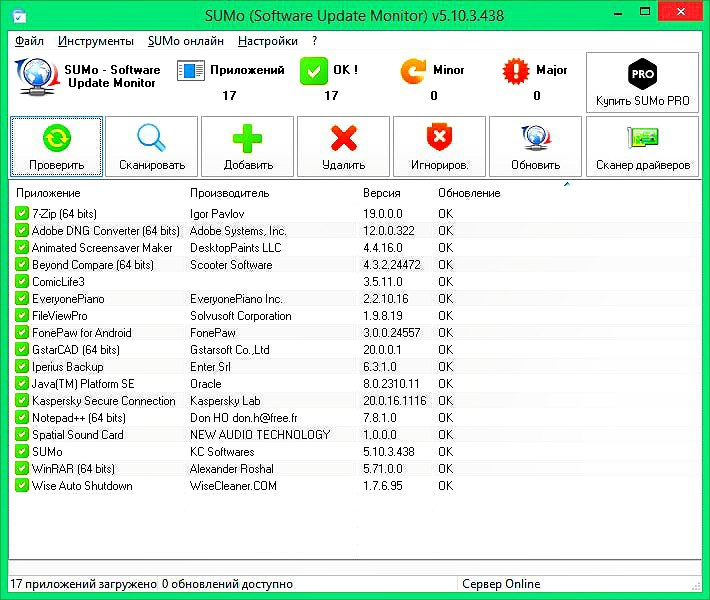Click the status icon for Iperius Backup
Screen dimensions: 710x600
click(x=22, y=366)
